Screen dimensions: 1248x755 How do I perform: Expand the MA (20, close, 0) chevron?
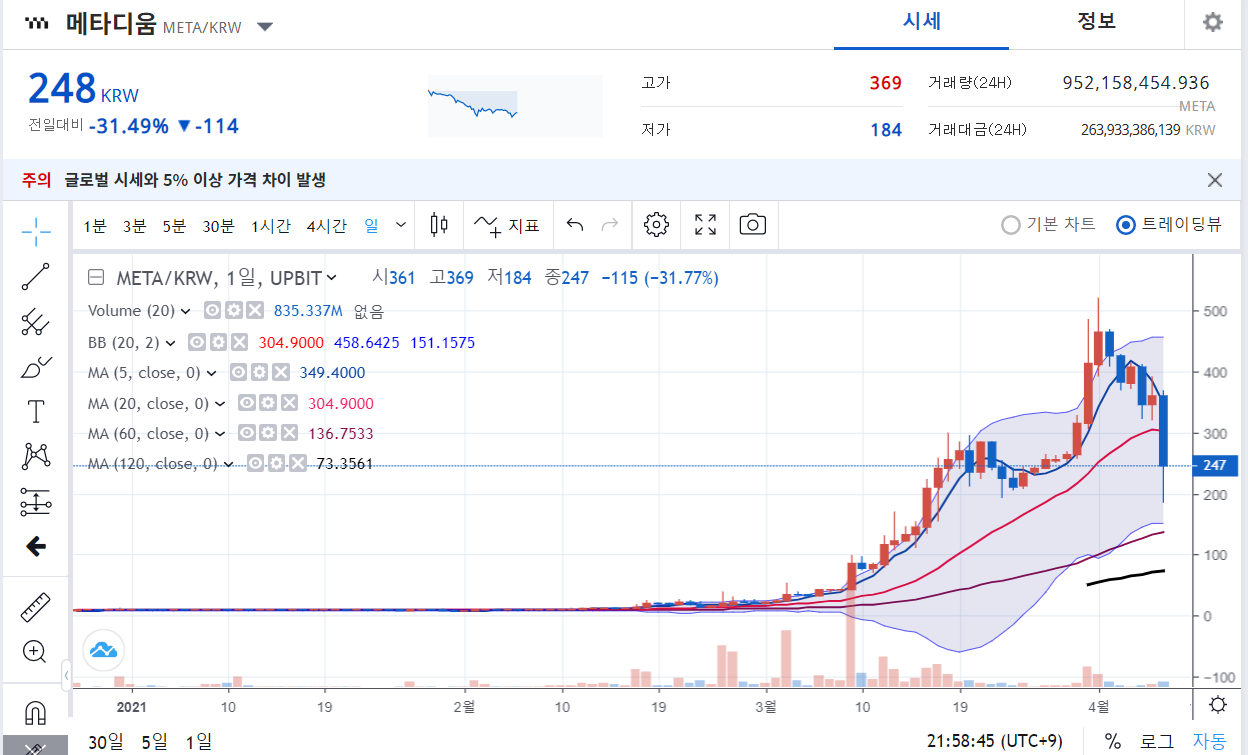pos(219,403)
